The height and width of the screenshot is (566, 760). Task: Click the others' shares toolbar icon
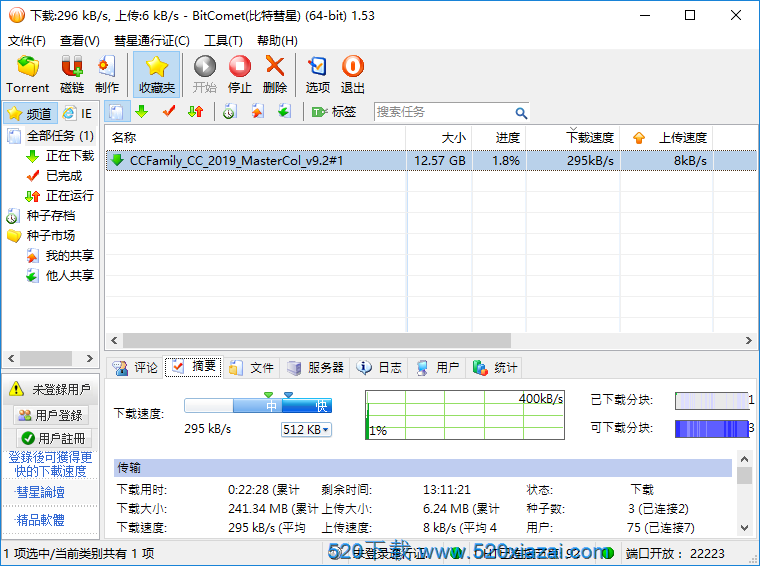pyautogui.click(x=284, y=112)
